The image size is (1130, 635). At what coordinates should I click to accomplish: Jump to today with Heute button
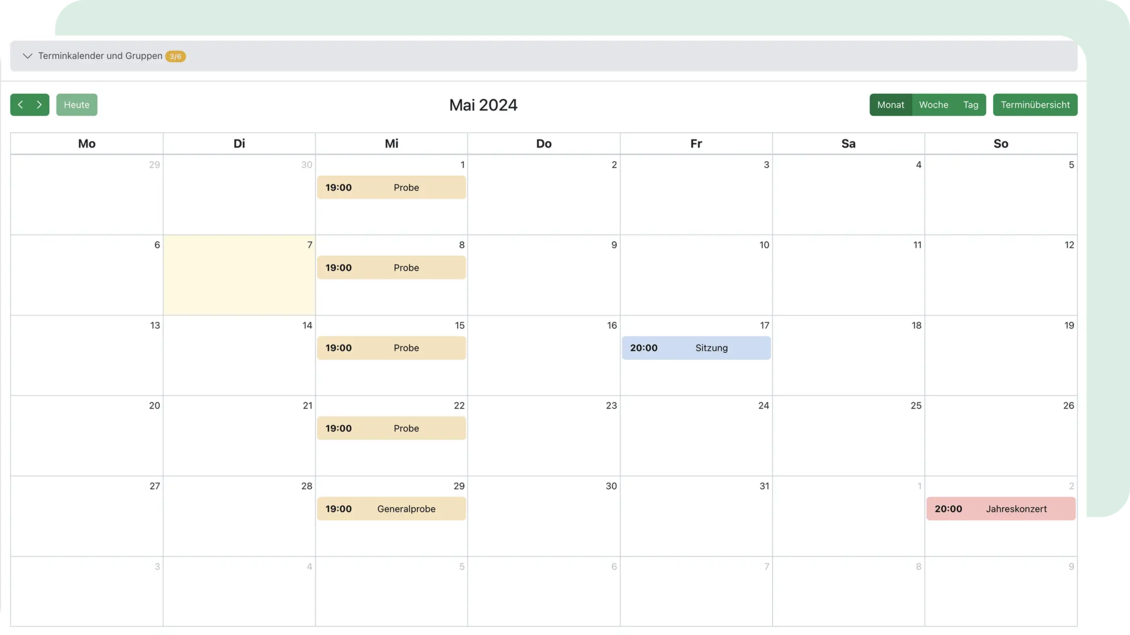(x=77, y=105)
